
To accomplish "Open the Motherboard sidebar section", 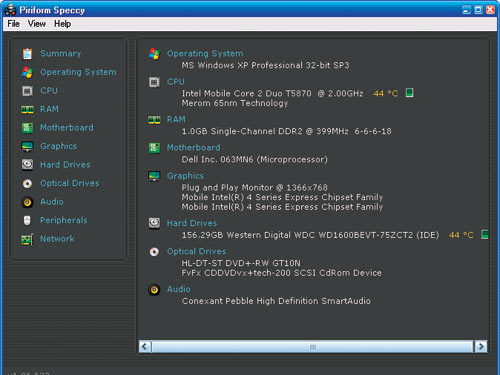I will [x=67, y=128].
